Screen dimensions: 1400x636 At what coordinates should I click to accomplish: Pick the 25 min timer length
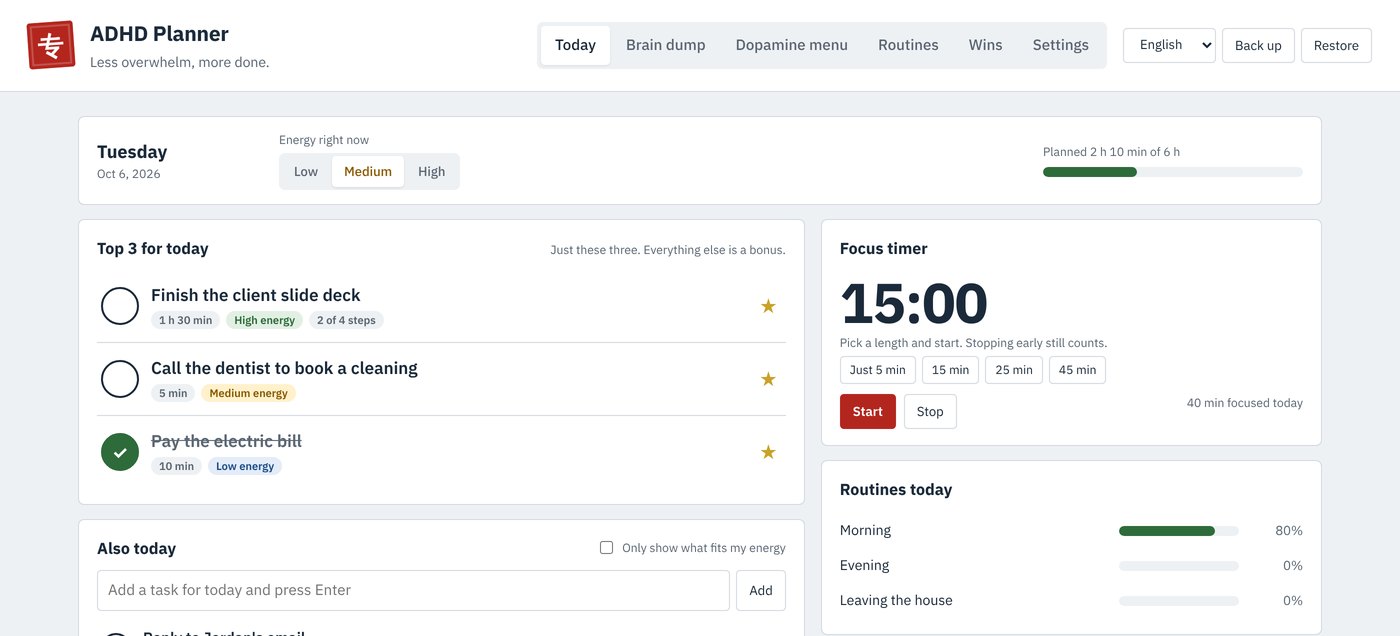point(1014,370)
